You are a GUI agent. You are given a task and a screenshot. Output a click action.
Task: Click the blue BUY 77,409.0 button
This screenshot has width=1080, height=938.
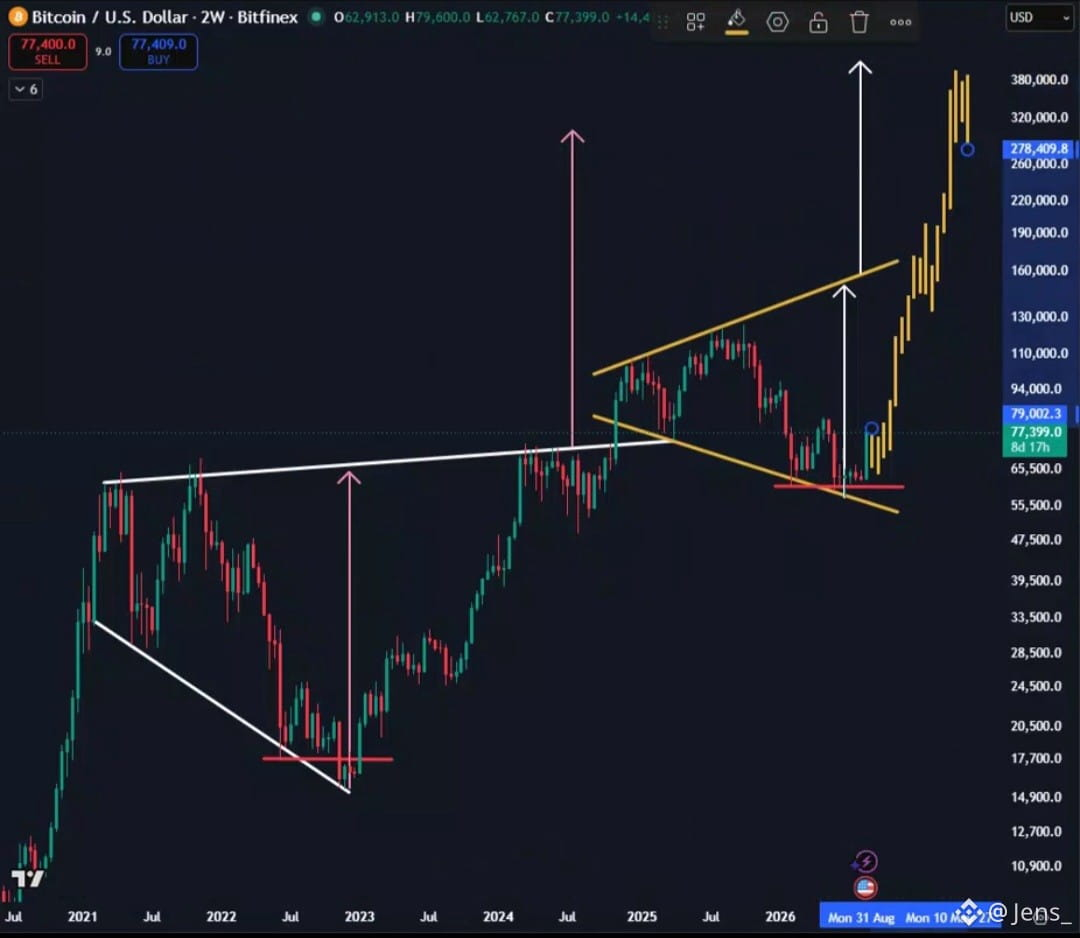click(x=158, y=52)
